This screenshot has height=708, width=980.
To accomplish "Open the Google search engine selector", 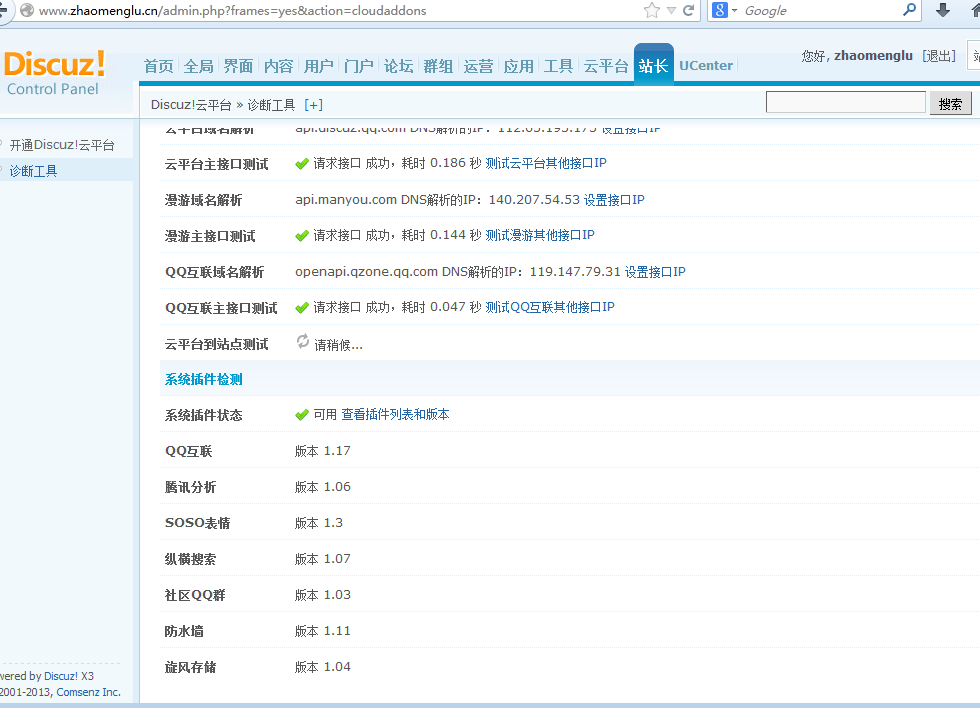I will coord(724,10).
